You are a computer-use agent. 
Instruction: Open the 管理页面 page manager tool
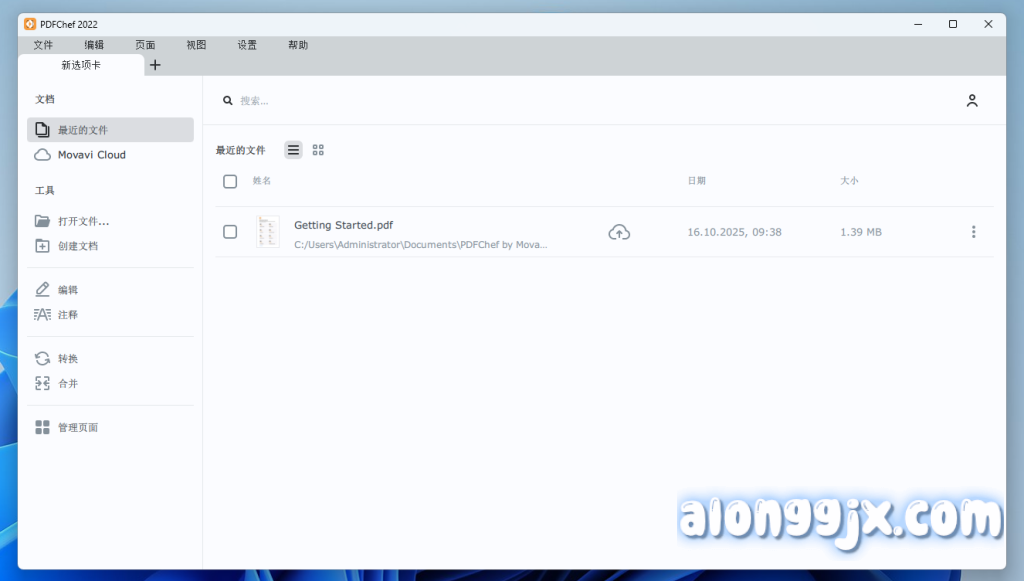(77, 428)
